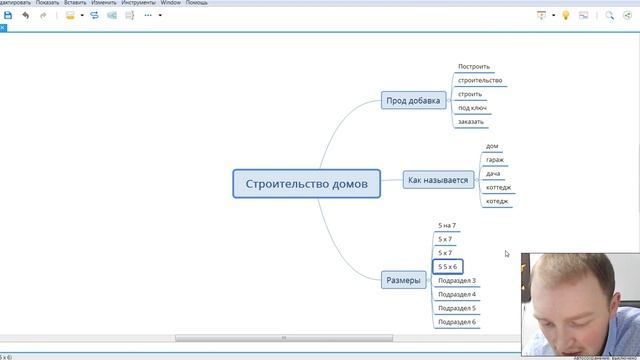Launch brainstorming mode lightbulb icon
Screen dimensions: 640x360
[566, 16]
